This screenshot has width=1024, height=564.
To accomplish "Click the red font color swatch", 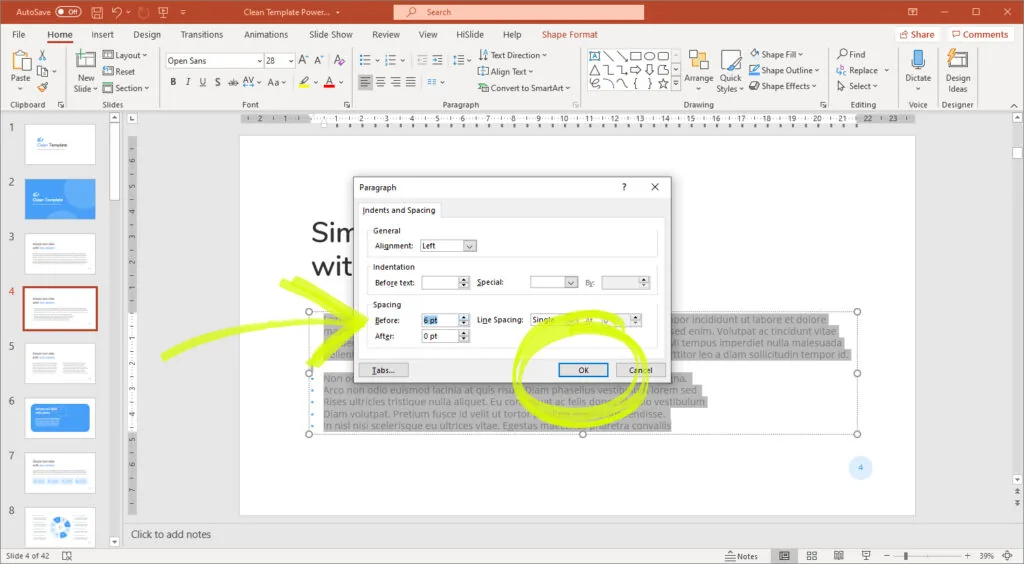I will pos(329,82).
